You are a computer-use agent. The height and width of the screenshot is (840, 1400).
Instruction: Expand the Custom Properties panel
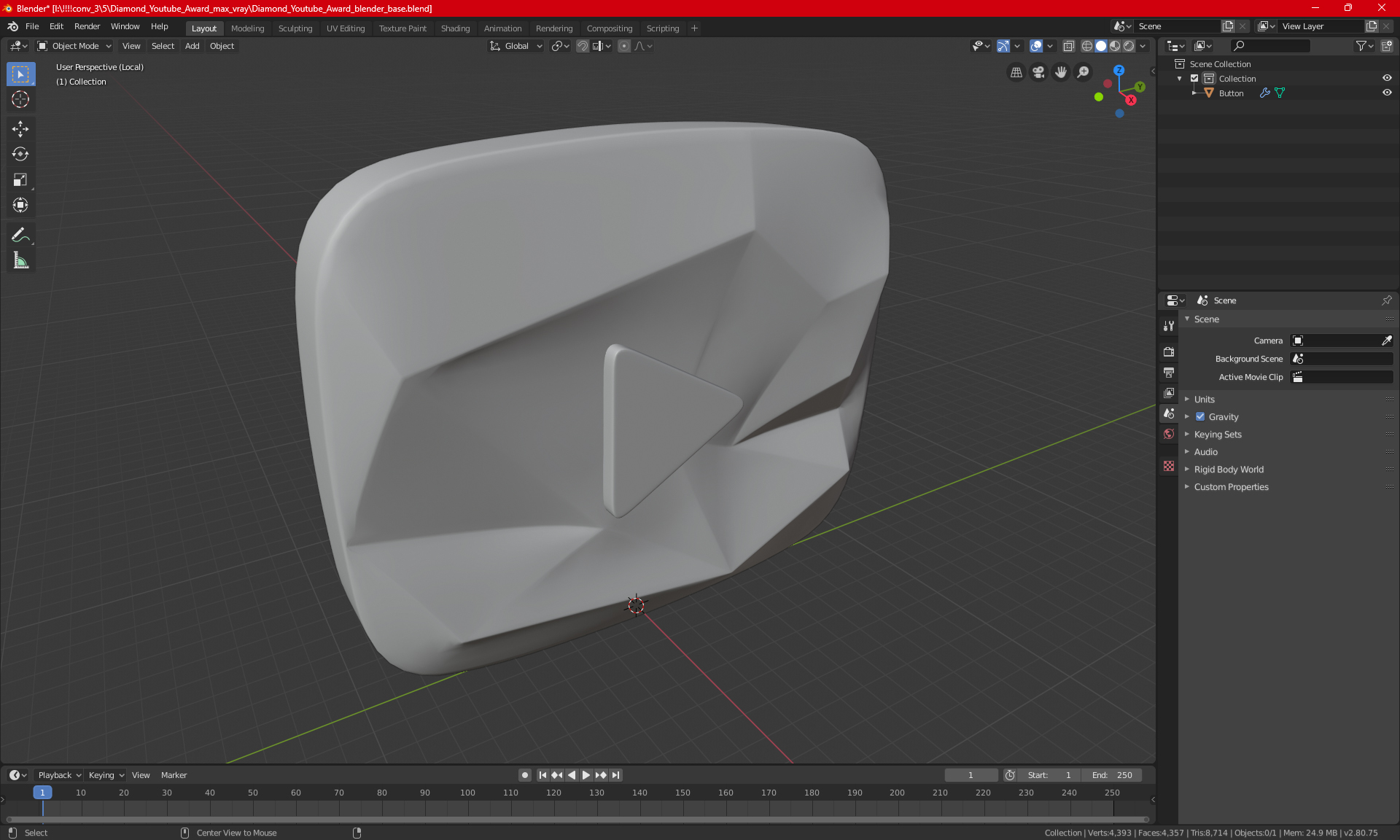(1231, 487)
